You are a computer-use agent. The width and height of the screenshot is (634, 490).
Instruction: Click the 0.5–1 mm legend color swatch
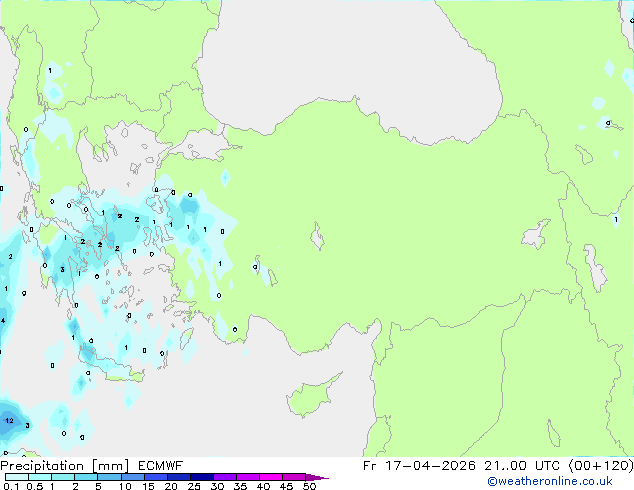tap(40, 477)
